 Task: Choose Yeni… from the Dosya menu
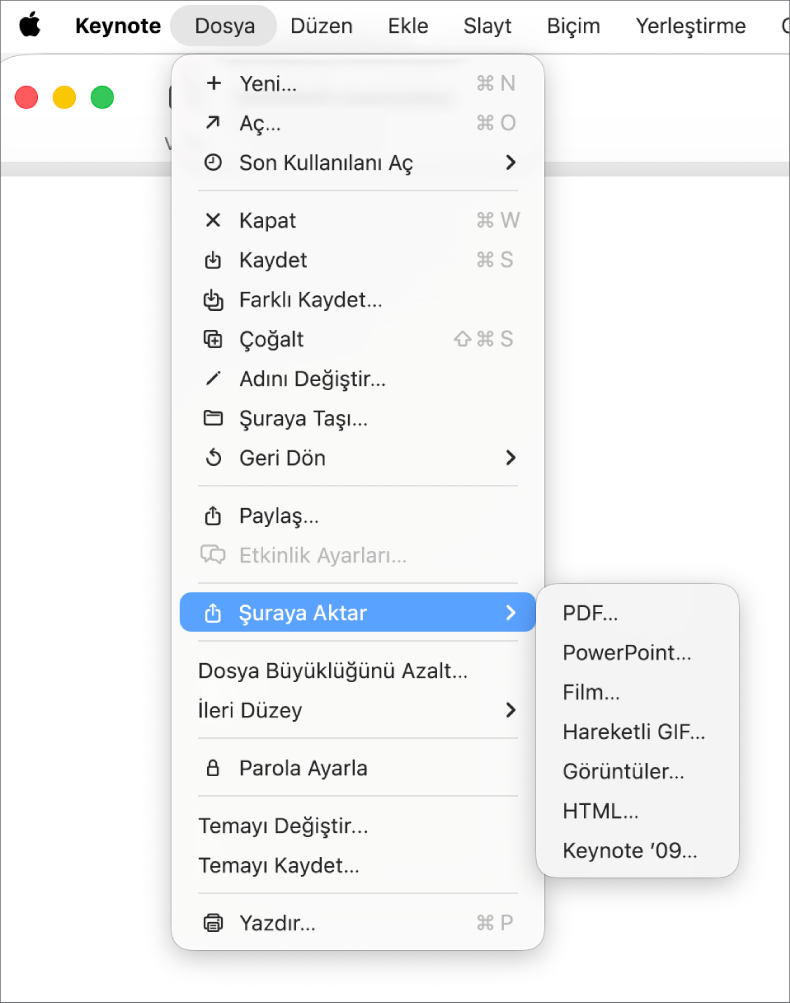tap(358, 83)
